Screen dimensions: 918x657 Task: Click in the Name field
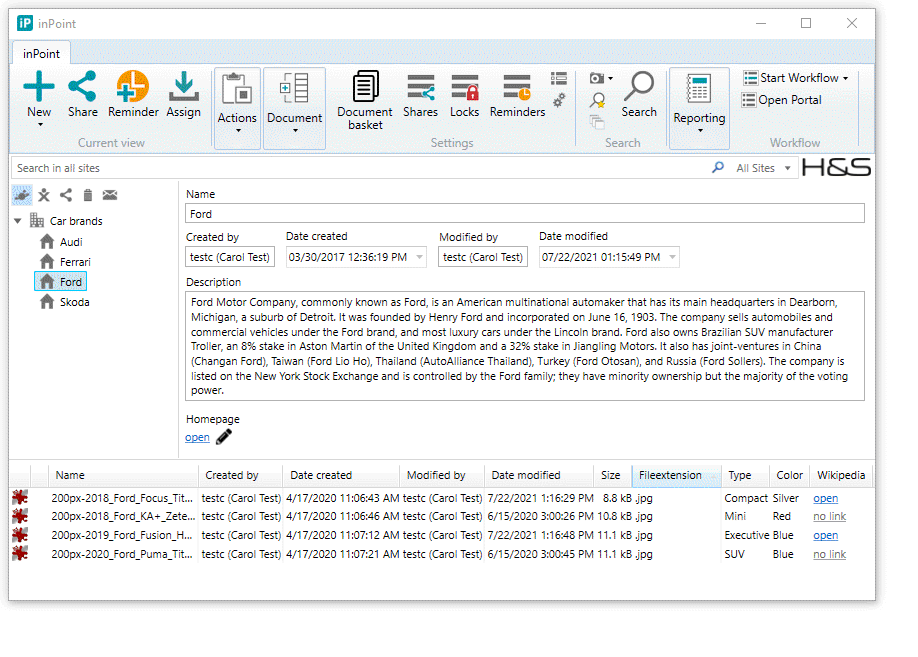[525, 213]
